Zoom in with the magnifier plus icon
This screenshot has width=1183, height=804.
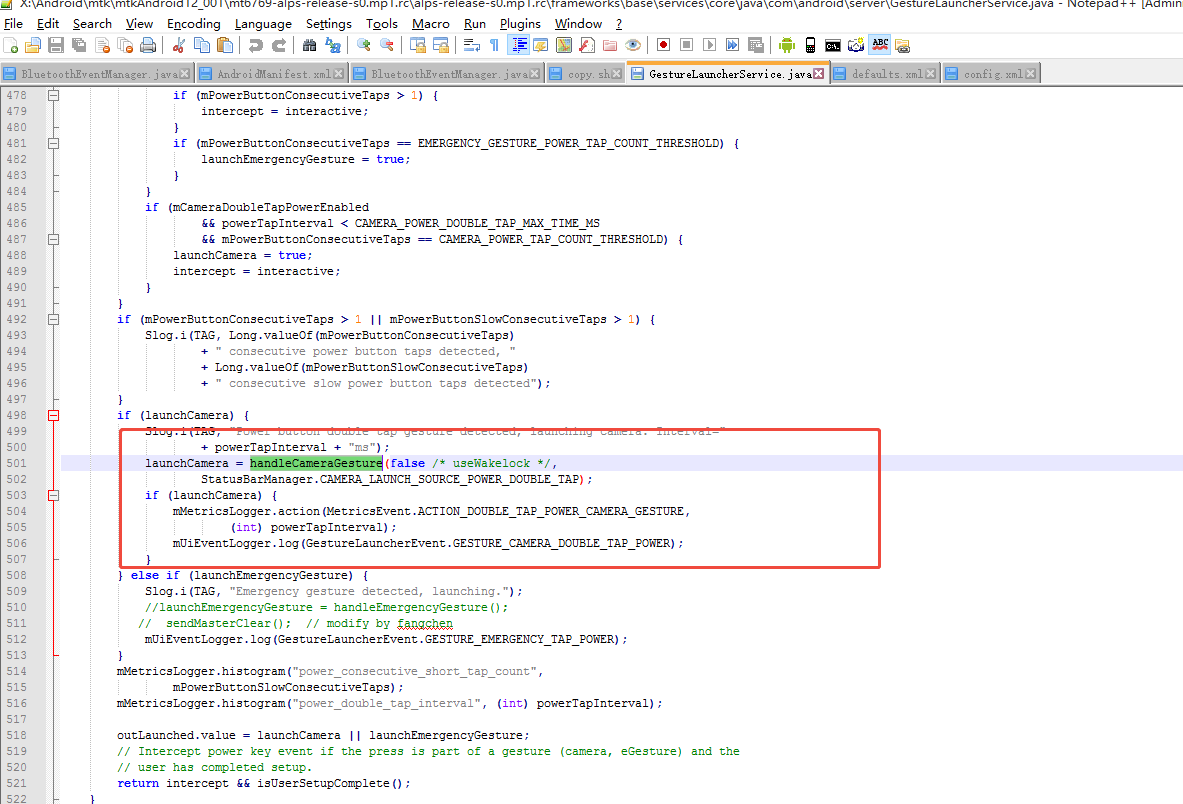click(x=364, y=46)
